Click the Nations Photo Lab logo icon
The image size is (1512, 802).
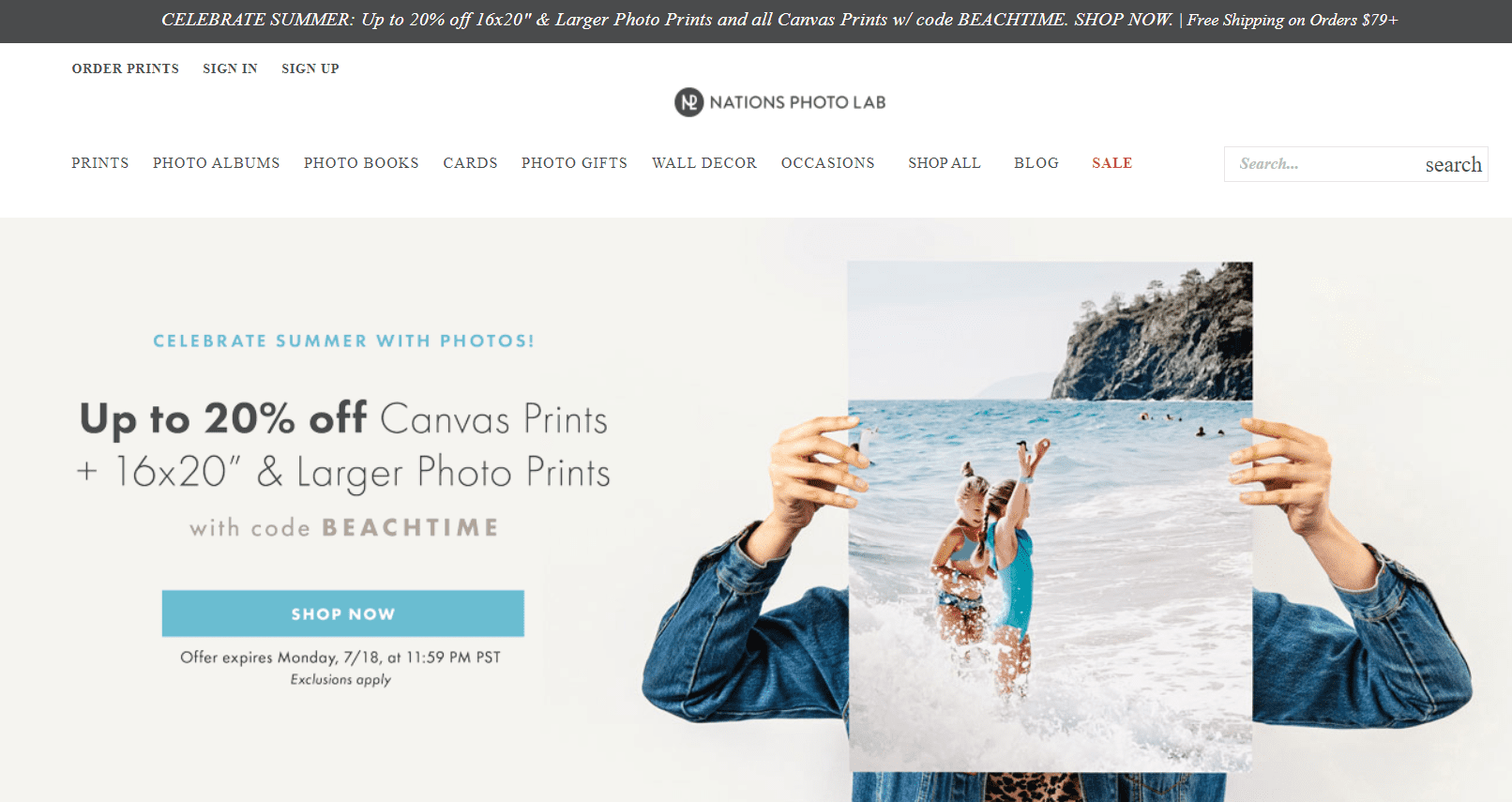[688, 102]
